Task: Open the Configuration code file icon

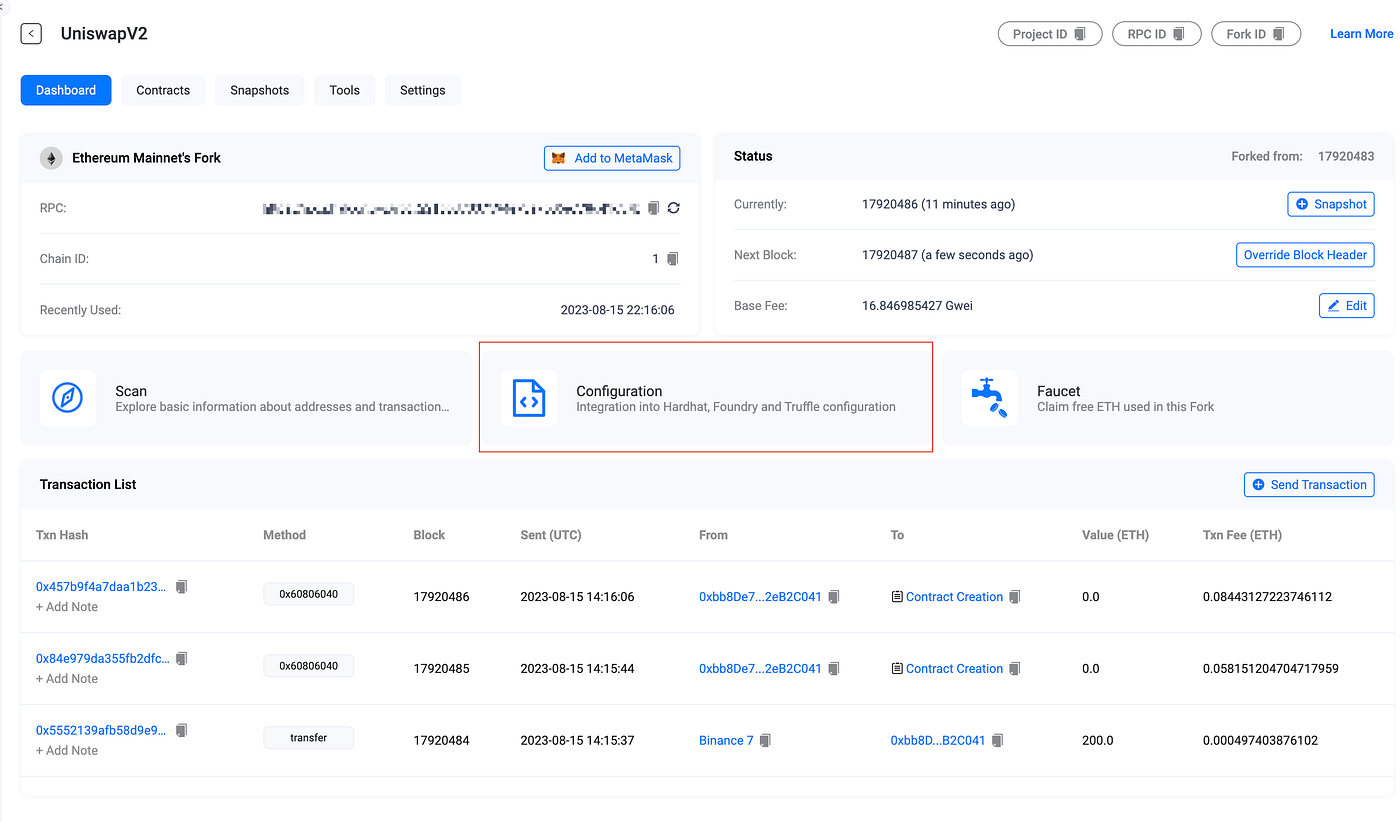Action: [x=529, y=398]
